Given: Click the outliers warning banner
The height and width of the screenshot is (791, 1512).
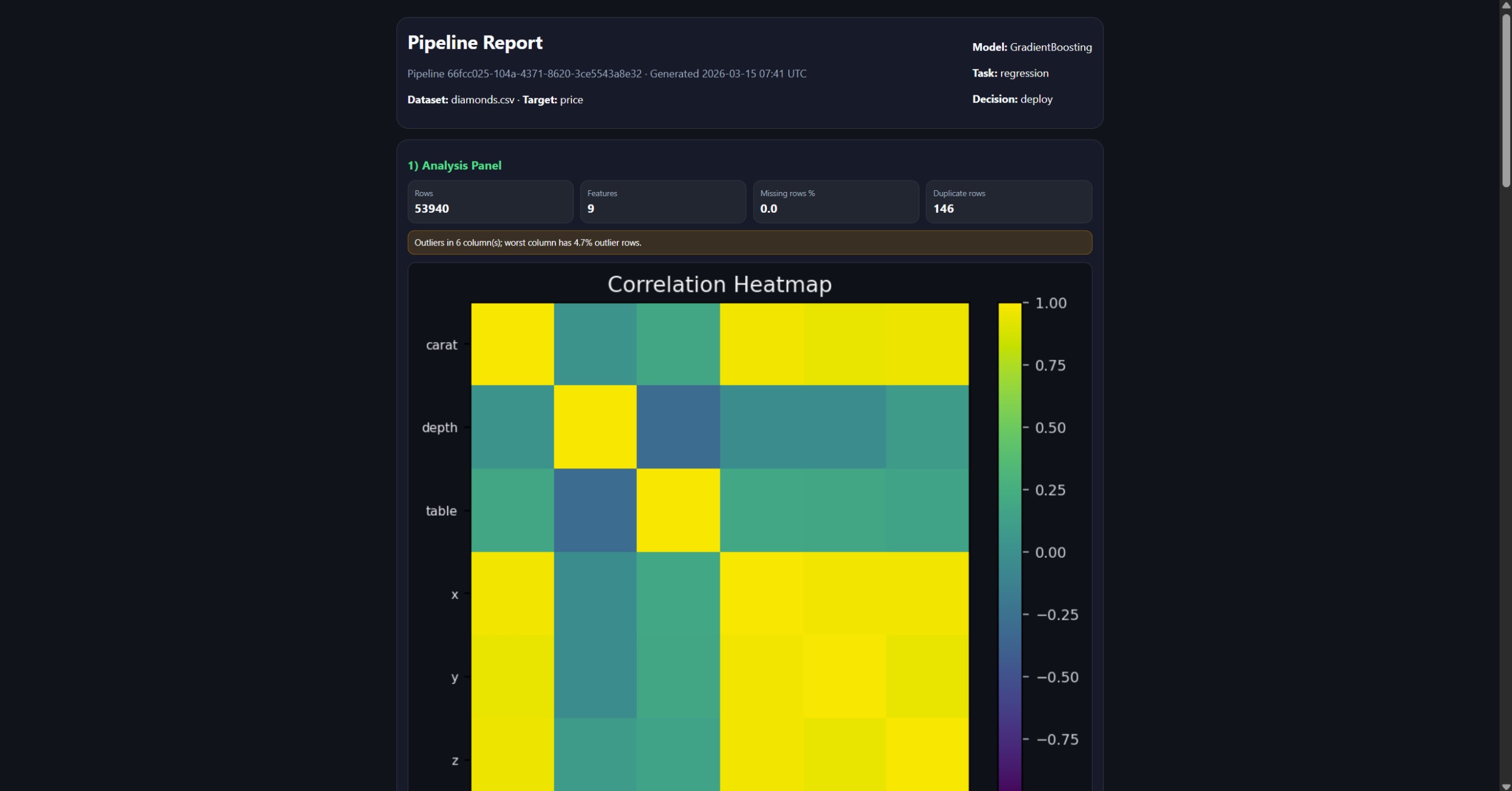Looking at the screenshot, I should [x=749, y=242].
